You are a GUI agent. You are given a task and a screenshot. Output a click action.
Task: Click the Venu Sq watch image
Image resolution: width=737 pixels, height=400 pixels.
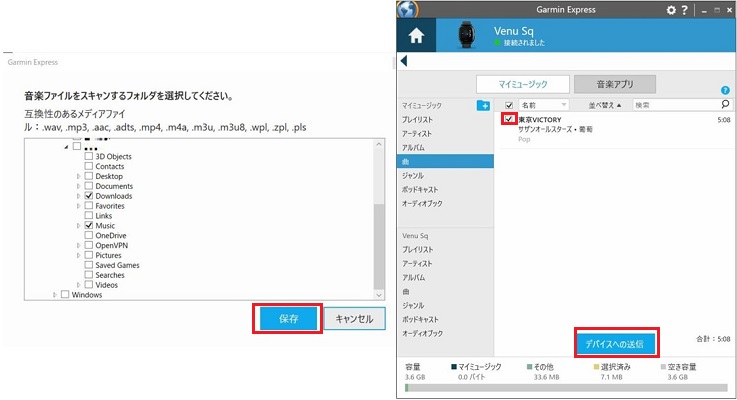[x=467, y=35]
